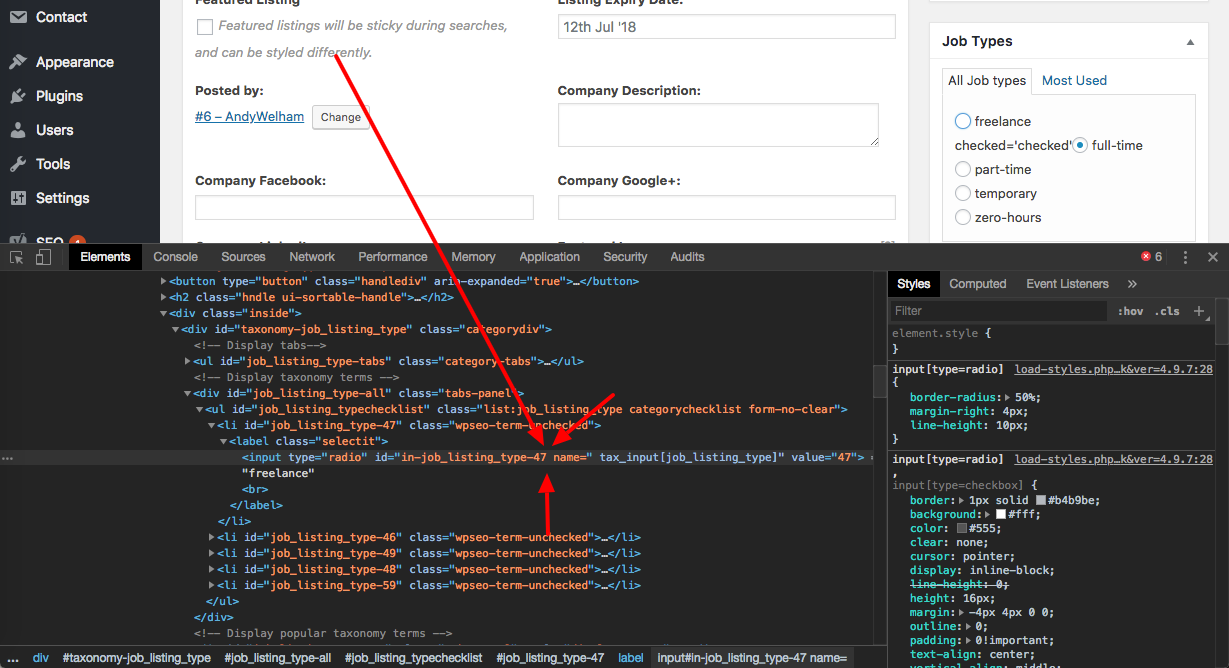Viewport: 1229px width, 668px height.
Task: Open Appearance menu icon in WordPress sidebar
Action: [x=18, y=62]
